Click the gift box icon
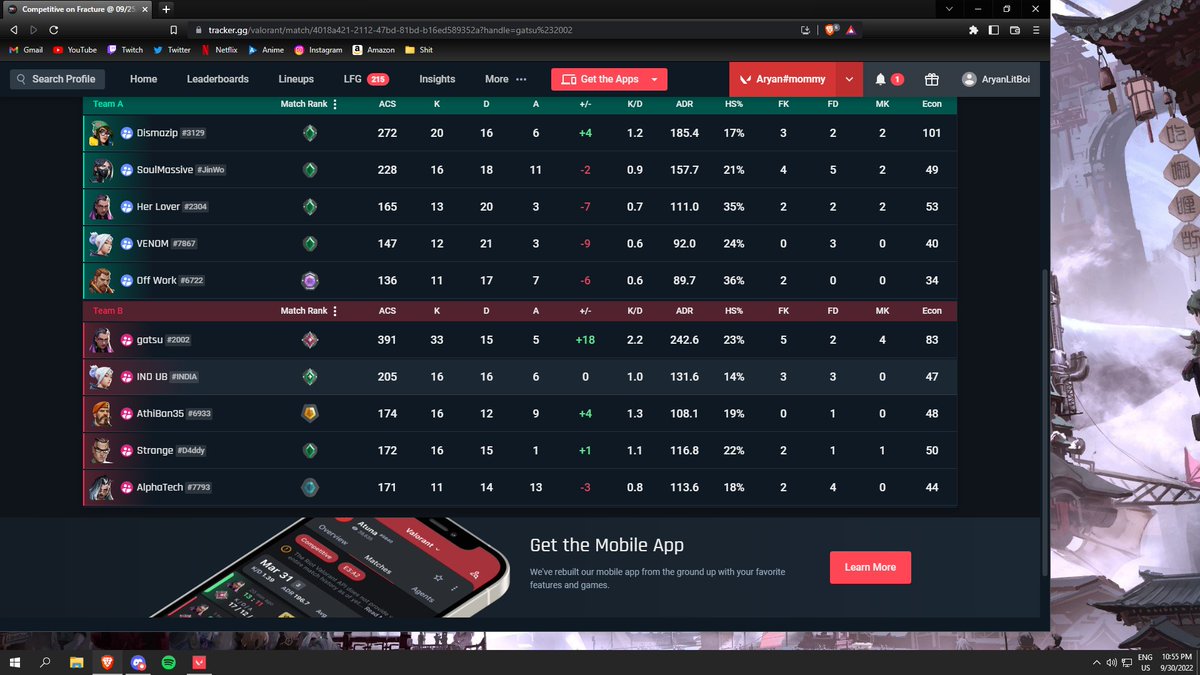Image resolution: width=1200 pixels, height=675 pixels. [931, 79]
